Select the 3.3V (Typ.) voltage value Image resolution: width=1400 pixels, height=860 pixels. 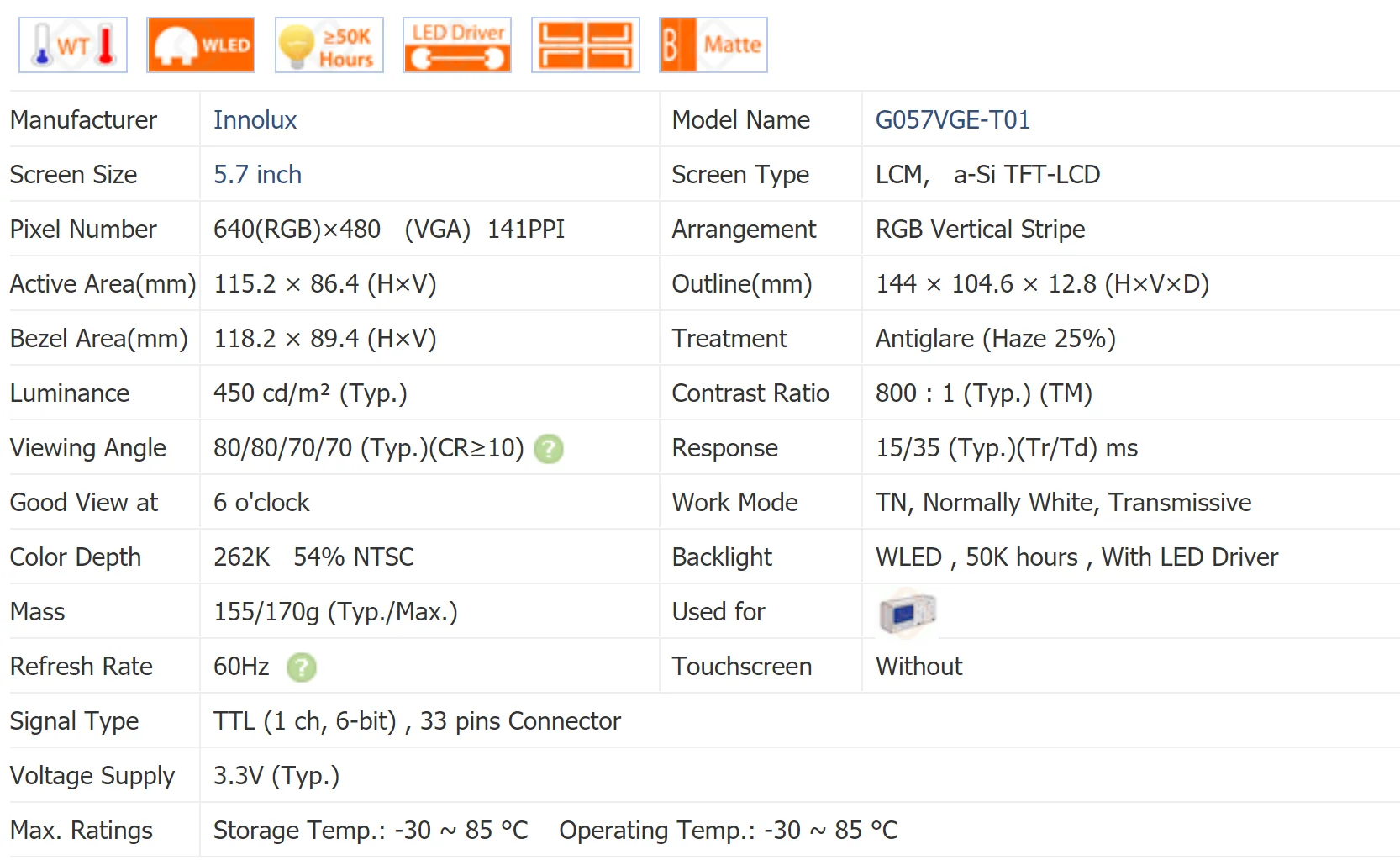[276, 776]
